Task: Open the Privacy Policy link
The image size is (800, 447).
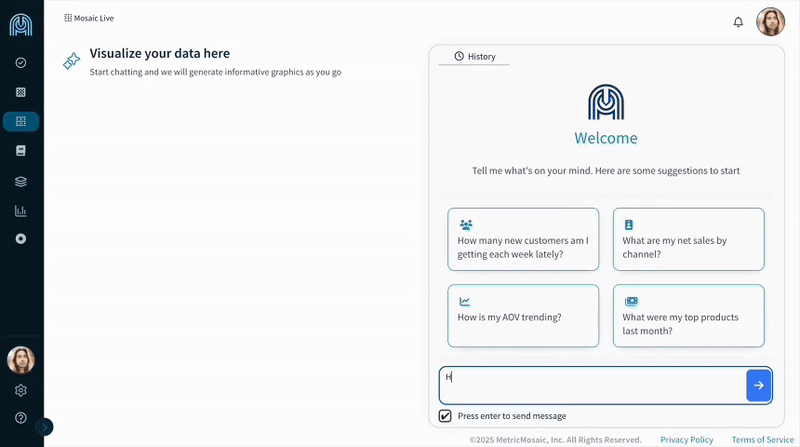Action: coord(686,440)
